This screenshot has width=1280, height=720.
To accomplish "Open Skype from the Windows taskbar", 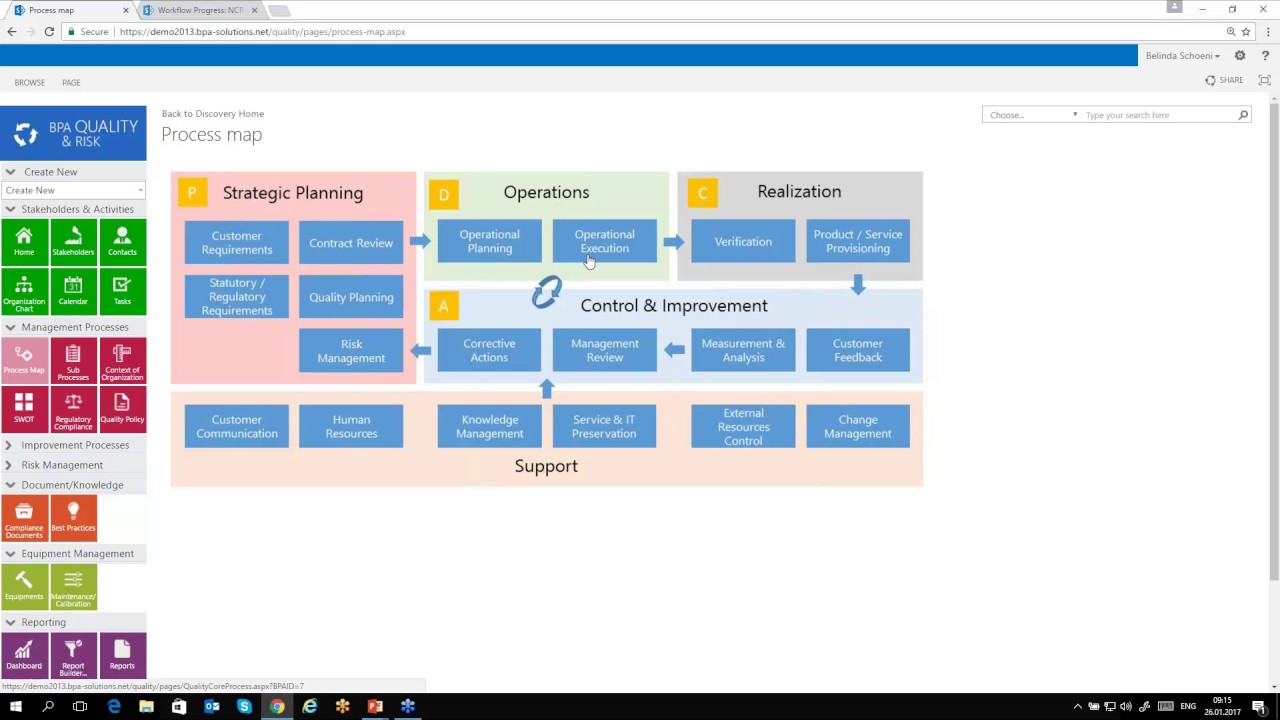I will tap(244, 707).
